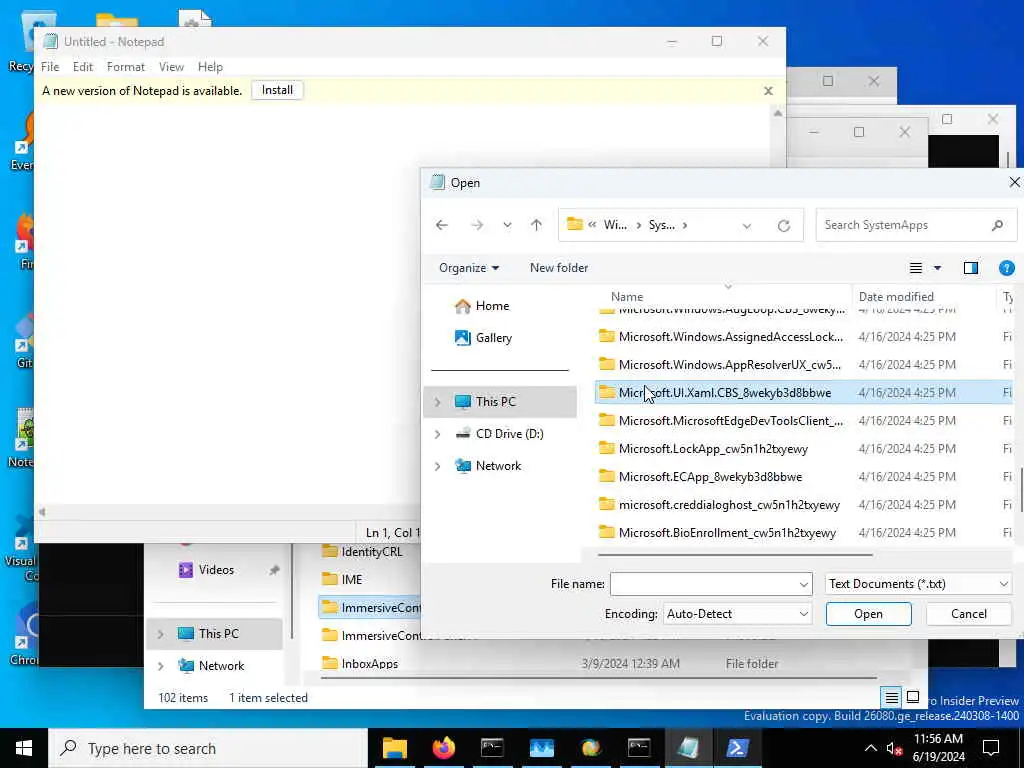The image size is (1024, 768).
Task: Switch File Explorer to details view
Action: [891, 697]
